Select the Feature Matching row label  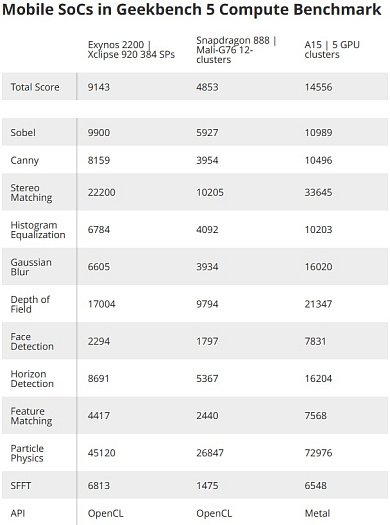[x=31, y=416]
